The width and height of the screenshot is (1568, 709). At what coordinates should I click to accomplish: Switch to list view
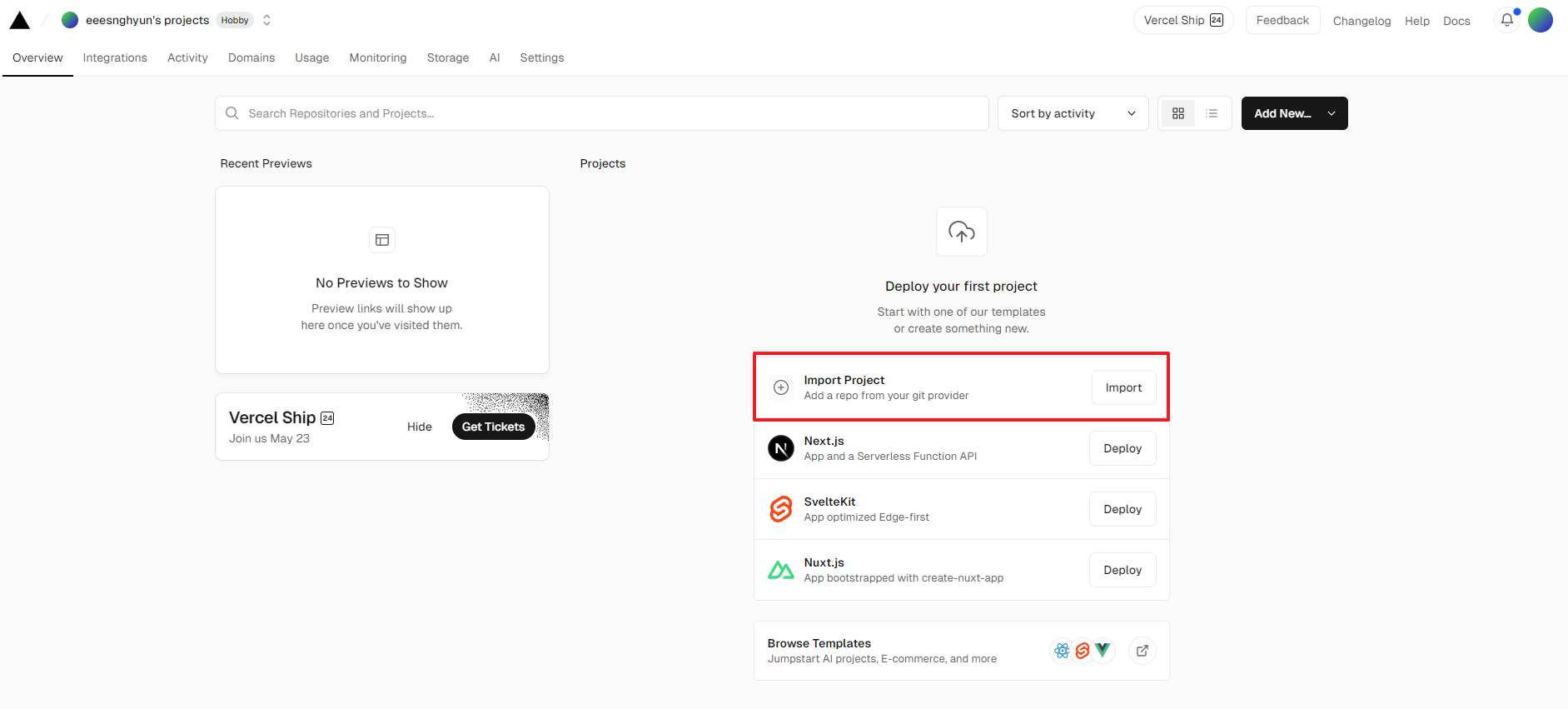[1212, 113]
